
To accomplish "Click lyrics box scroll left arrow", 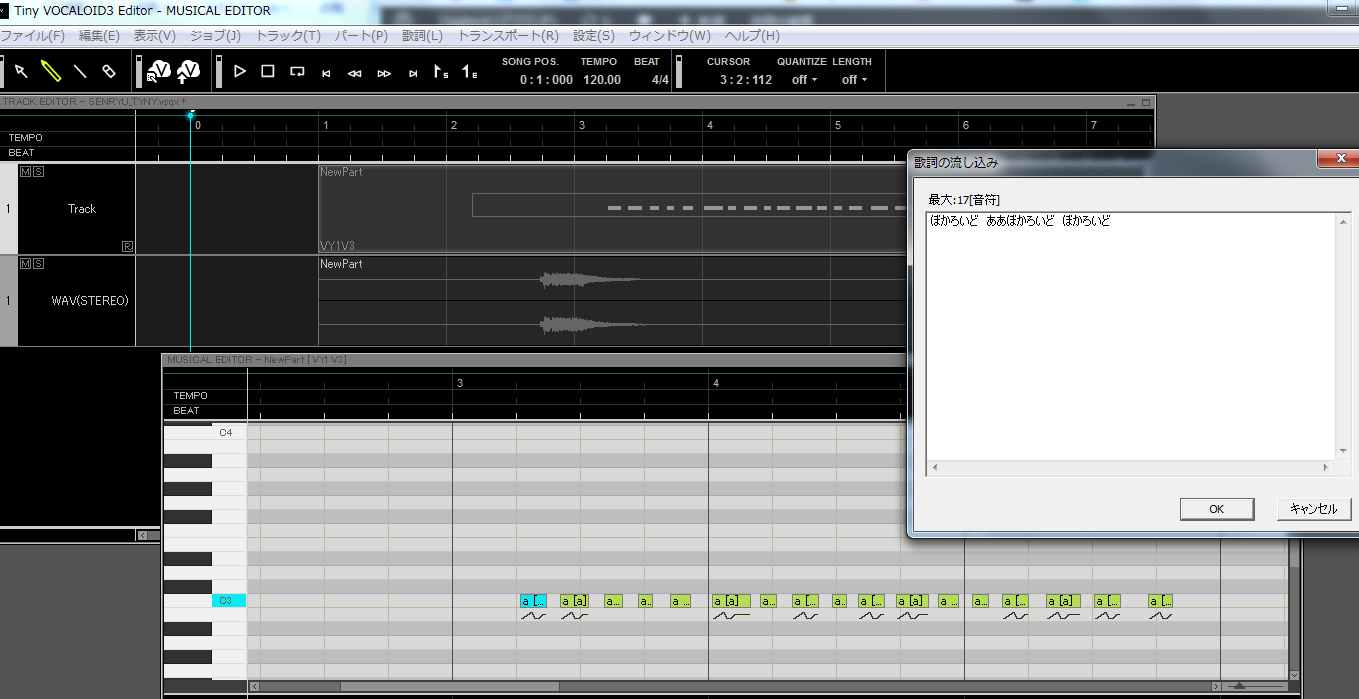I will point(933,467).
